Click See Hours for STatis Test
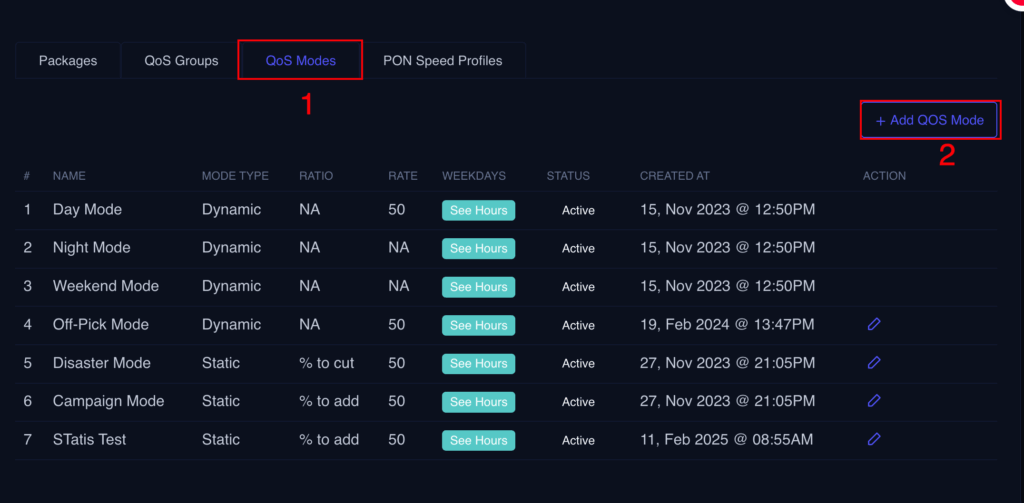The image size is (1024, 503). [478, 440]
